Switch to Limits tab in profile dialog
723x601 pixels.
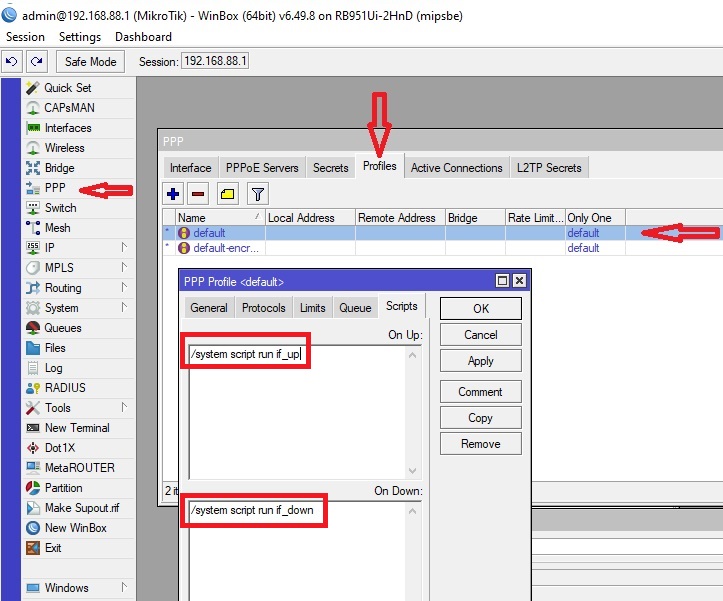pyautogui.click(x=312, y=308)
